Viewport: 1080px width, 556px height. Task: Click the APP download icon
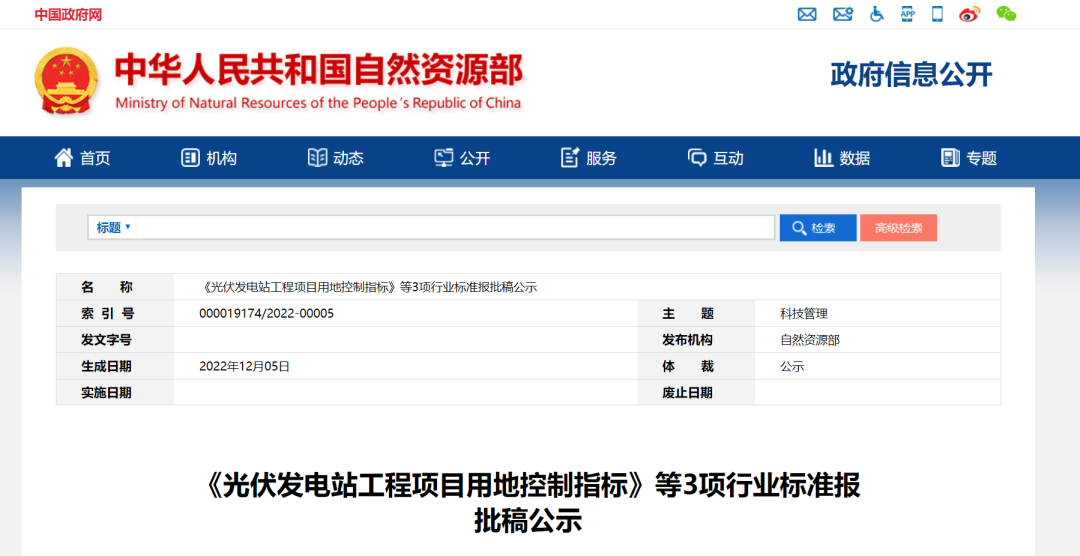tap(908, 14)
